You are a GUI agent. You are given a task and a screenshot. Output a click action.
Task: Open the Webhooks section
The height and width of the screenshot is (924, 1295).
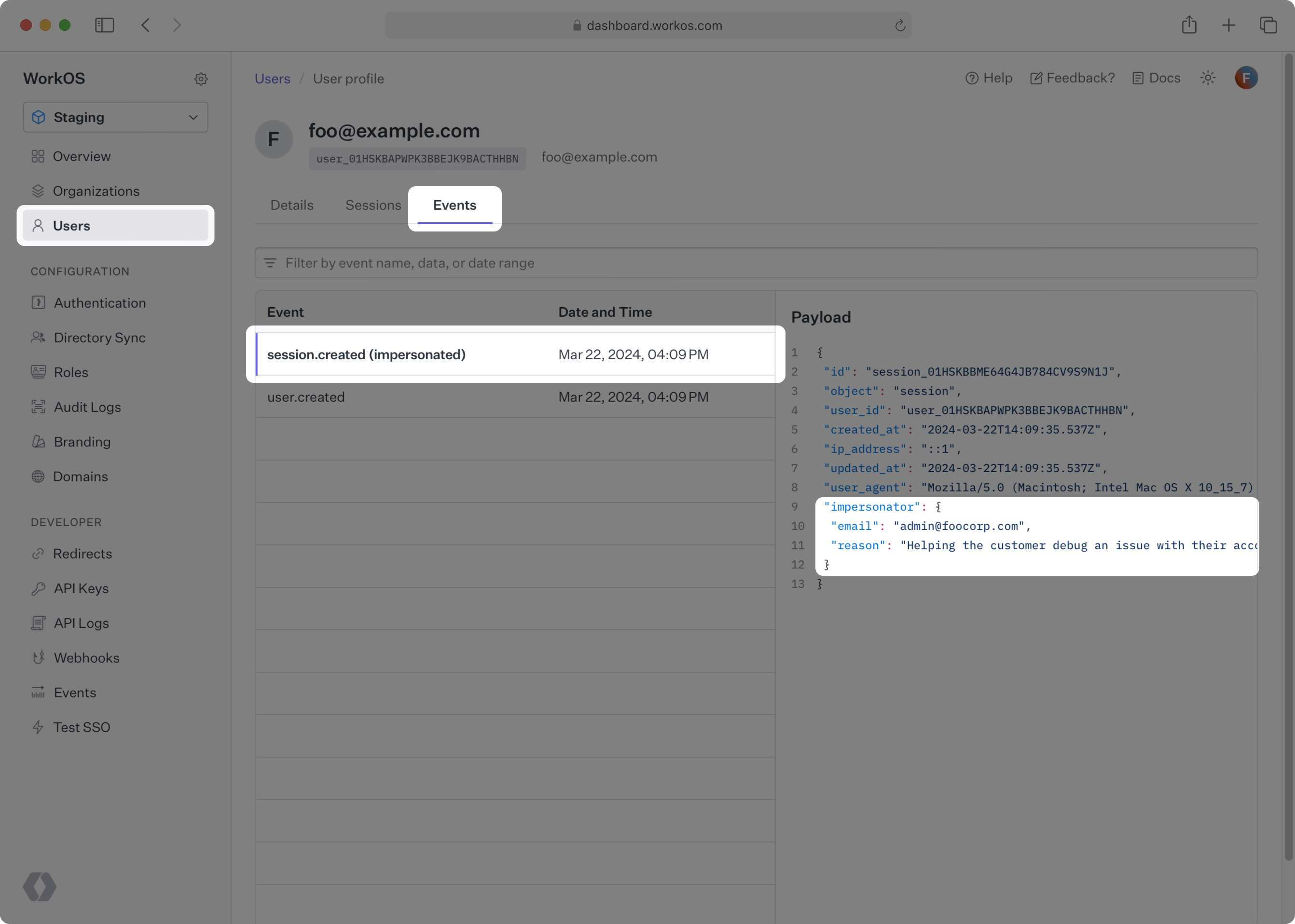pyautogui.click(x=86, y=658)
